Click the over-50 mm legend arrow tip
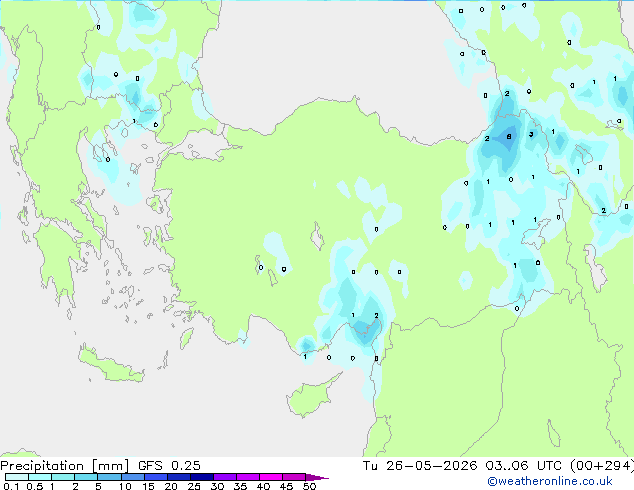This screenshot has width=634, height=490. pyautogui.click(x=317, y=477)
